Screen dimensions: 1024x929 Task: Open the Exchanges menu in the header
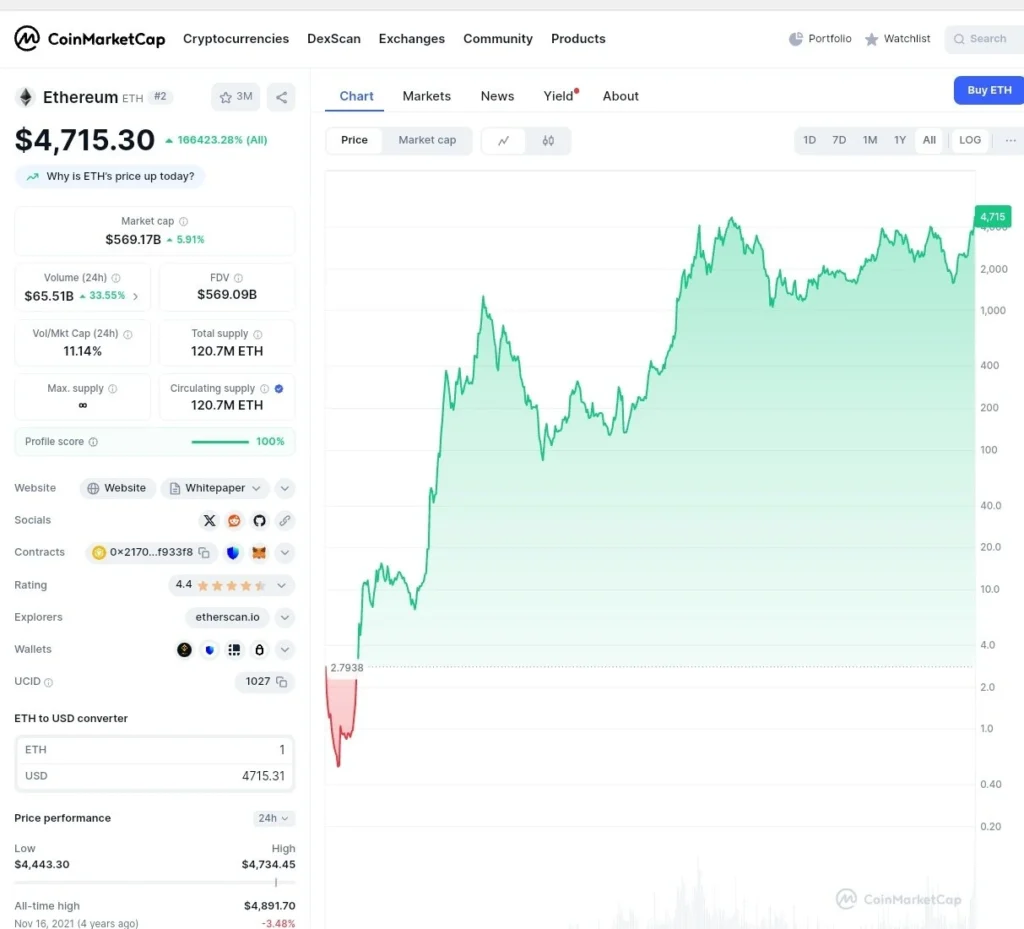411,39
